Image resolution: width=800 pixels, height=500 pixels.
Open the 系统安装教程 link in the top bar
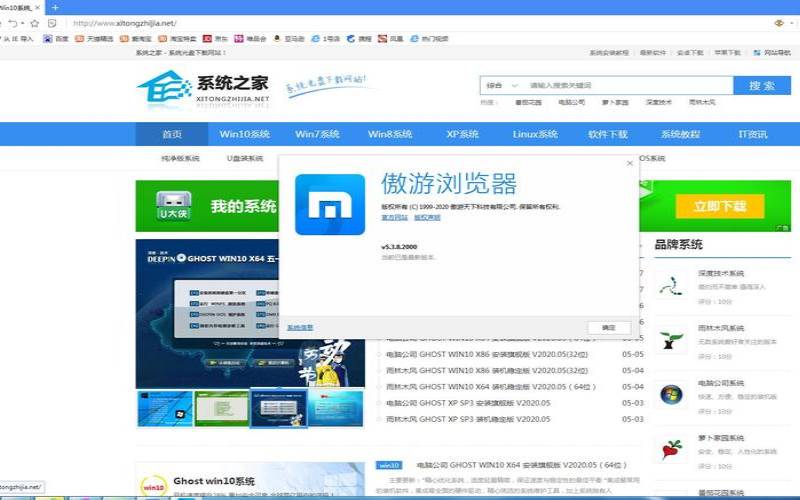pos(609,53)
